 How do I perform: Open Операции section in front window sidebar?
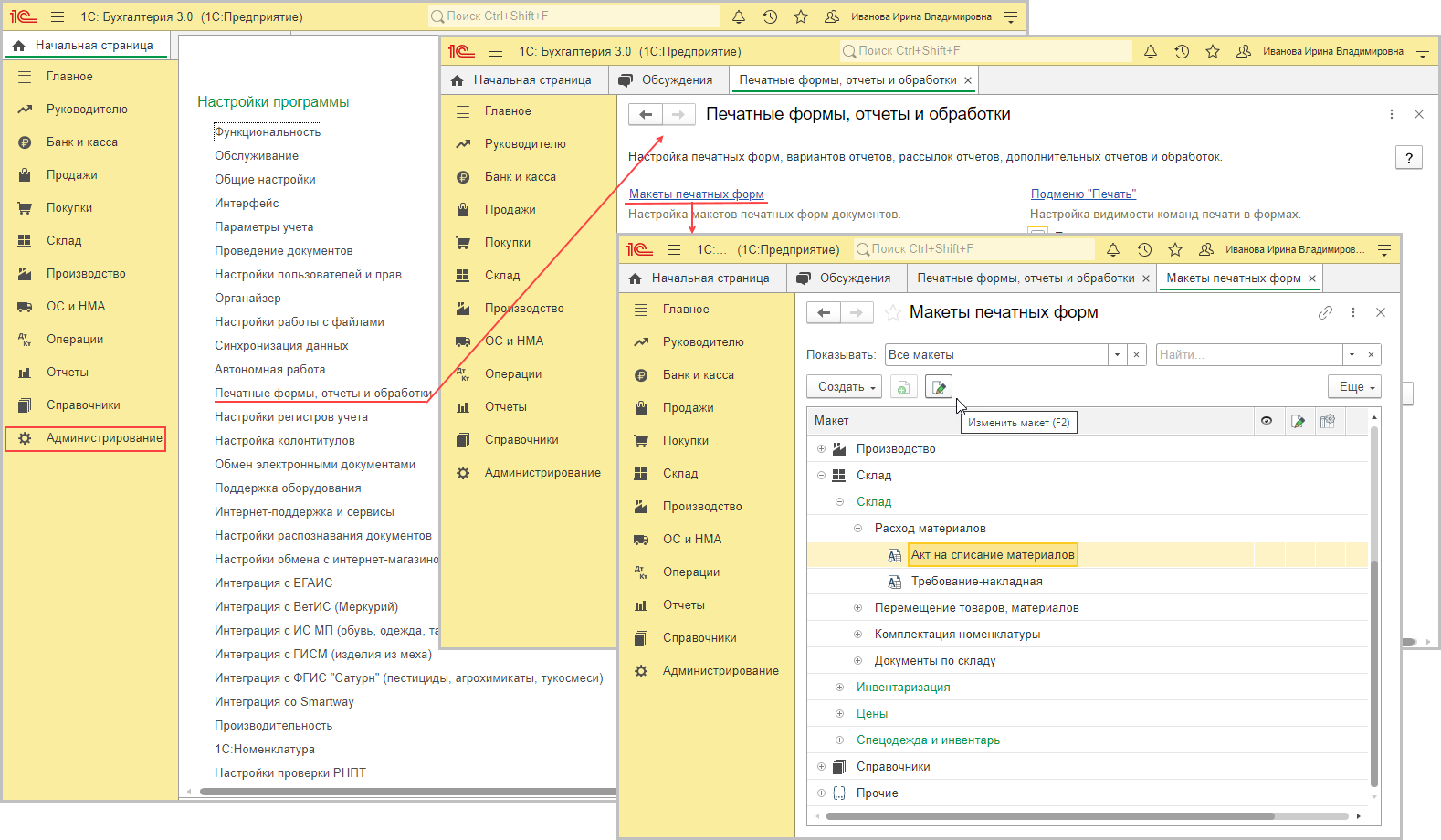coord(691,572)
